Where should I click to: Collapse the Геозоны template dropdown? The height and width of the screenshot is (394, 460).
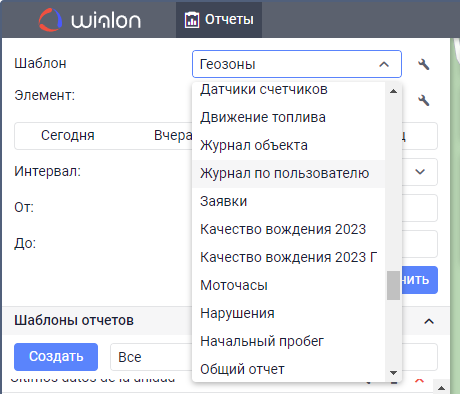[x=384, y=64]
